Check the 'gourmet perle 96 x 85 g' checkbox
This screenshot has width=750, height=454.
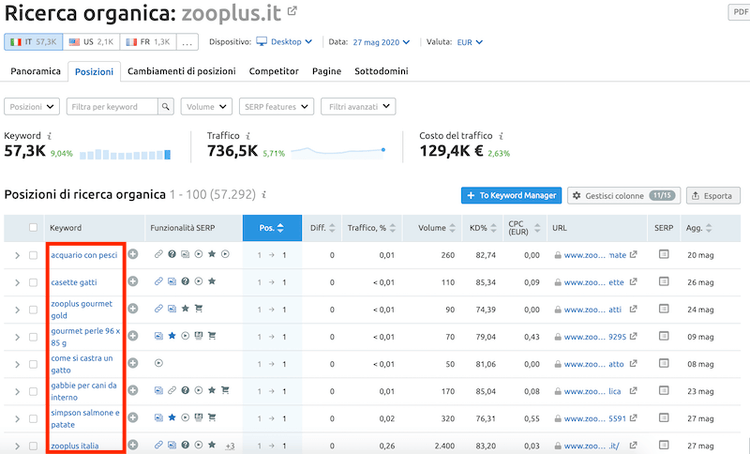tap(33, 337)
